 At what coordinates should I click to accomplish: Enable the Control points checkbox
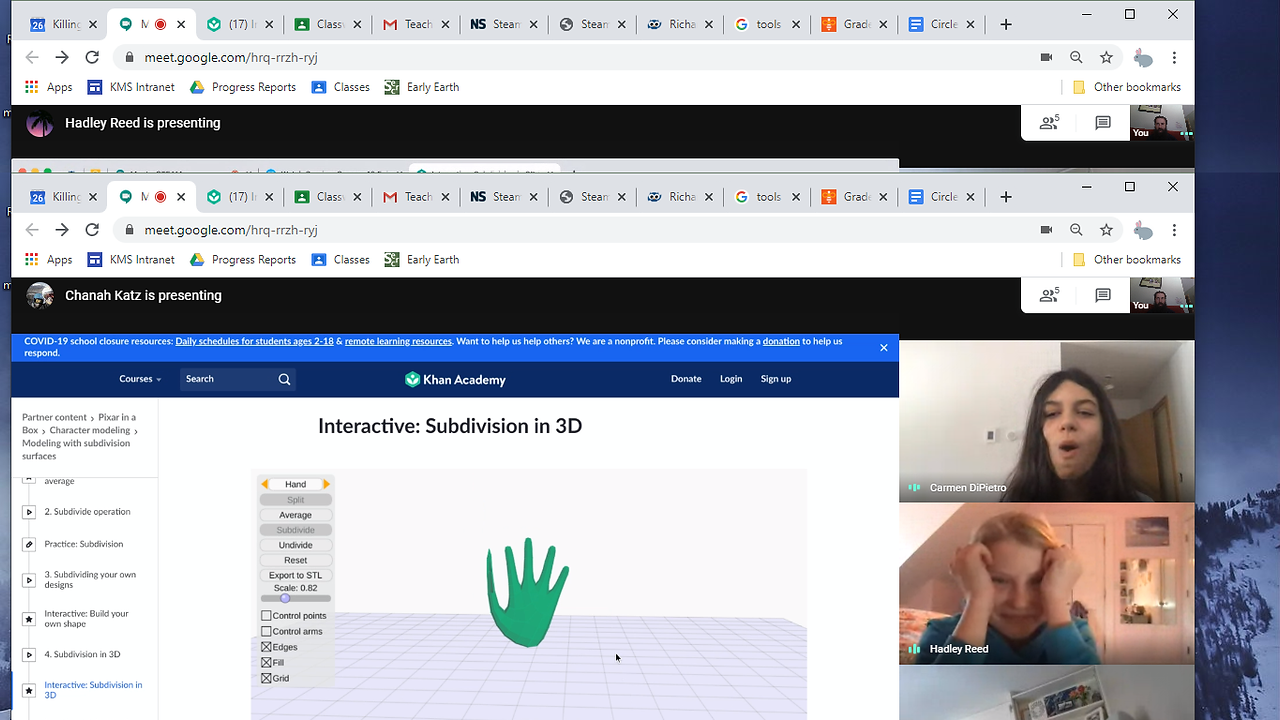(x=266, y=616)
